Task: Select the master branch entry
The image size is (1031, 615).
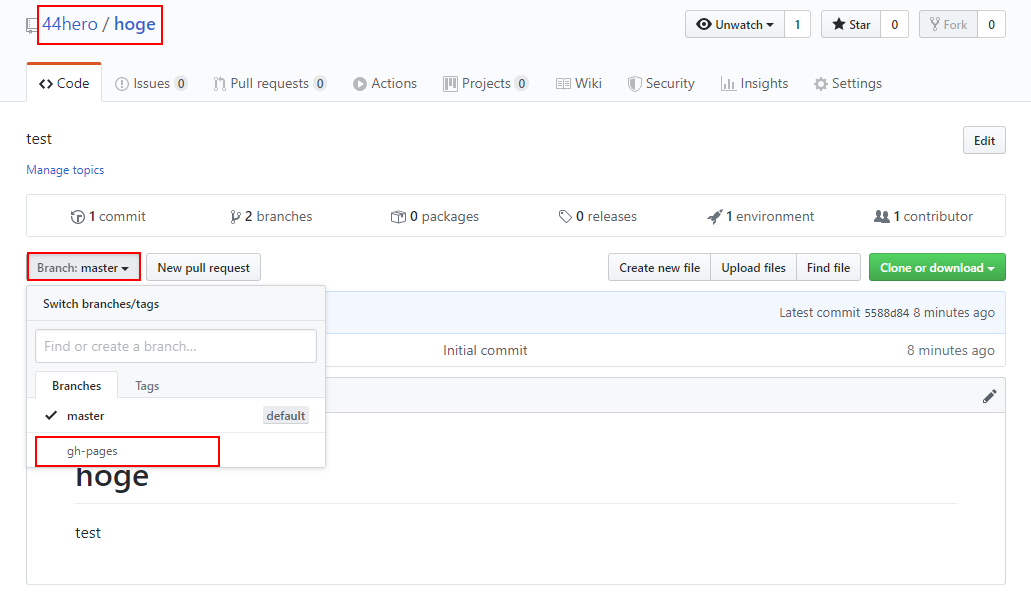Action: (x=176, y=416)
